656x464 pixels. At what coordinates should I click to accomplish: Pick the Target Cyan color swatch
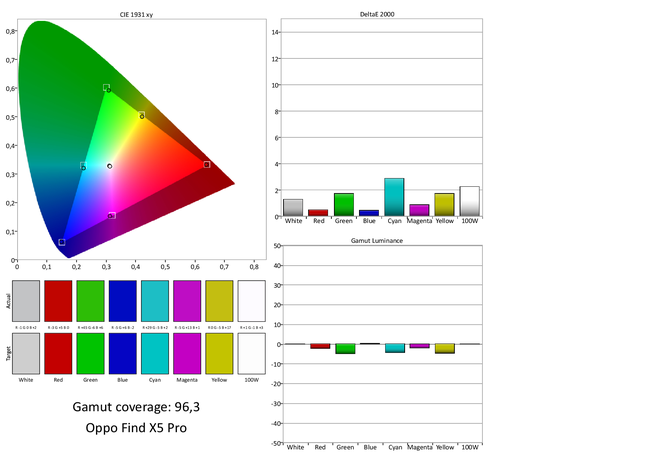point(155,354)
